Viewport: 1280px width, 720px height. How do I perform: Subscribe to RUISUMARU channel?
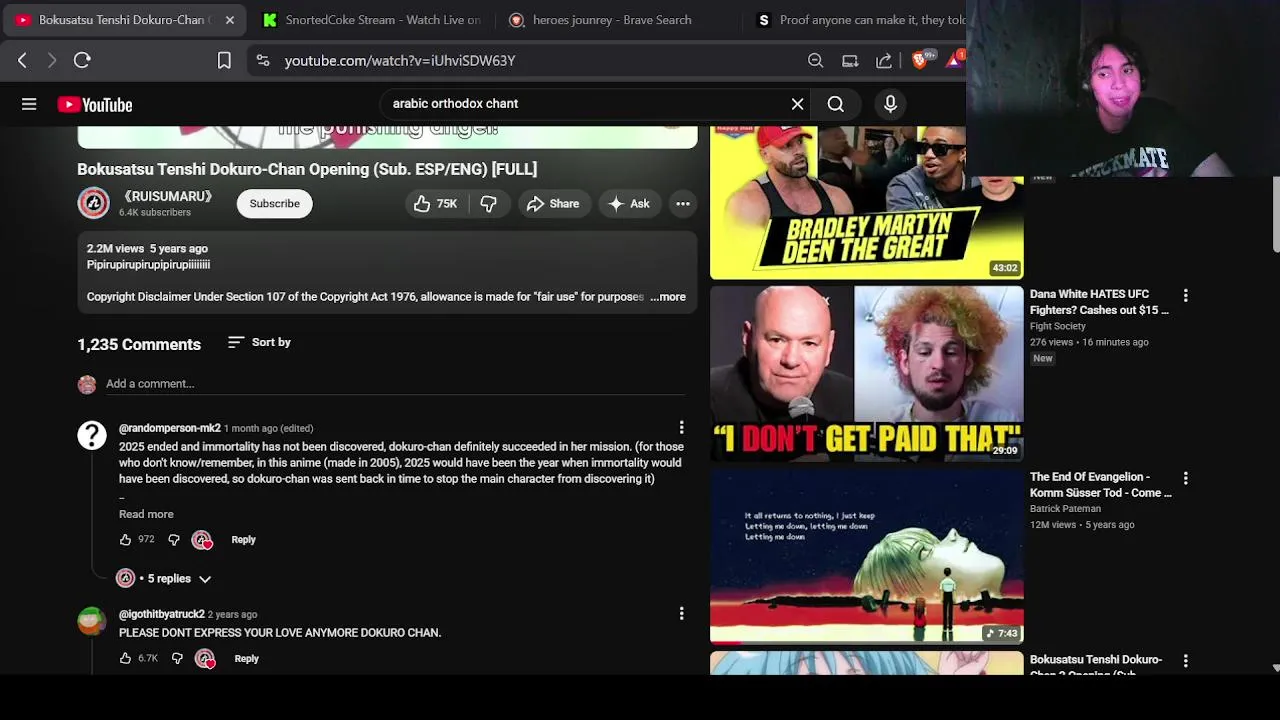click(x=274, y=203)
